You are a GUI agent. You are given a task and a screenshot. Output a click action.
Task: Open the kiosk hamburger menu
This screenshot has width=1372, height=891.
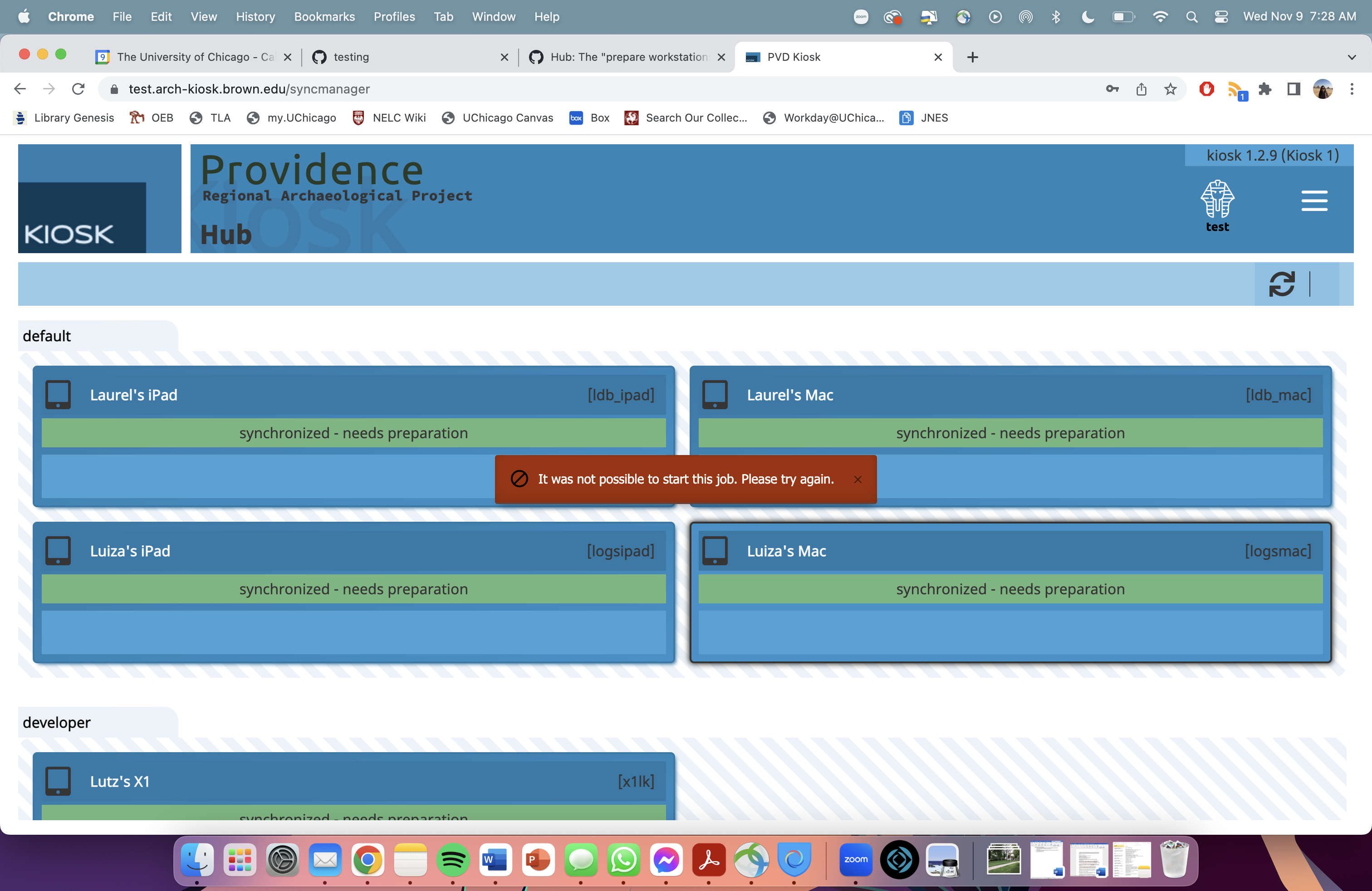(1314, 201)
